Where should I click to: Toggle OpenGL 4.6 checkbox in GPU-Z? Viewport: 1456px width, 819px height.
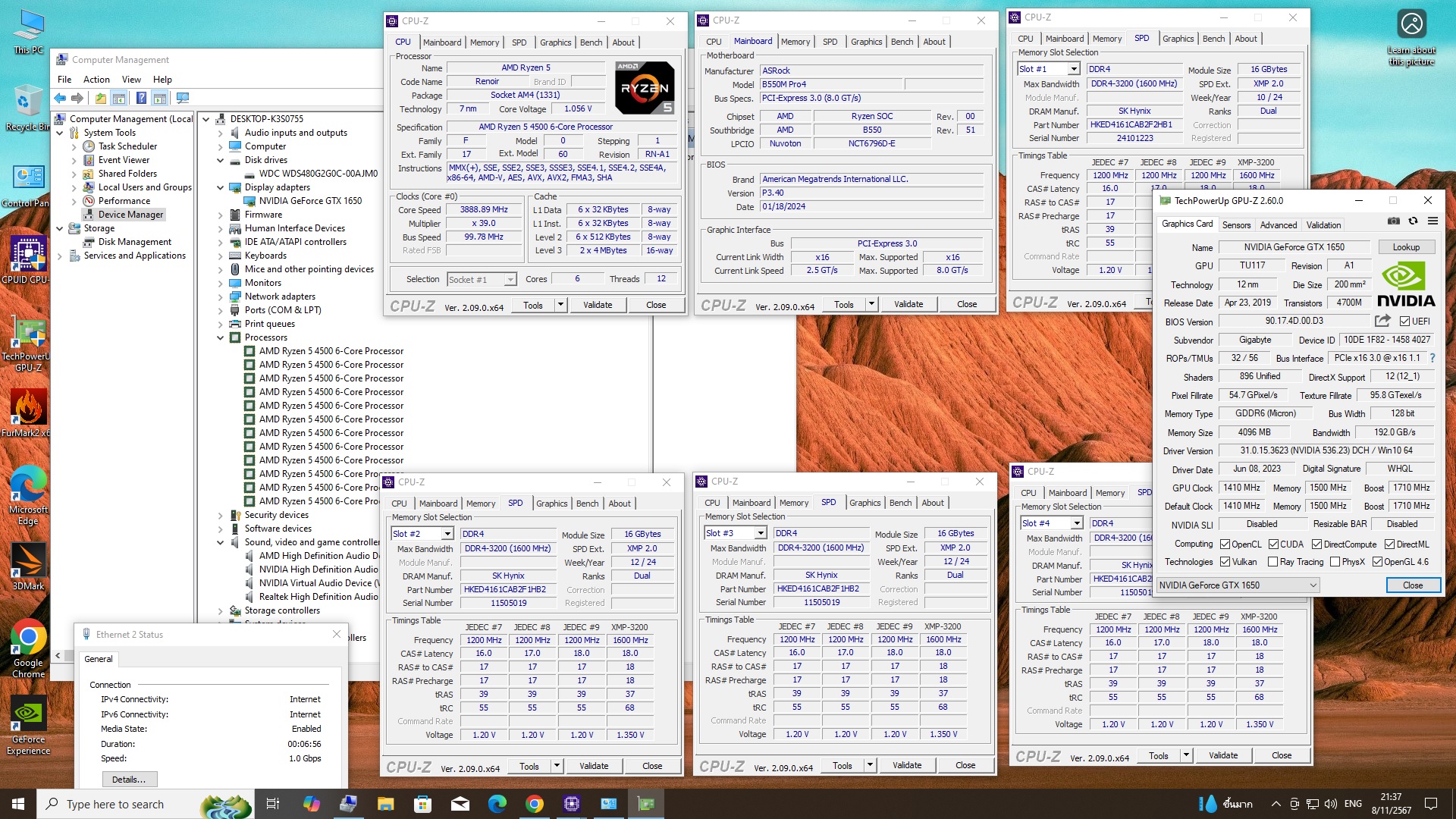coord(1377,562)
